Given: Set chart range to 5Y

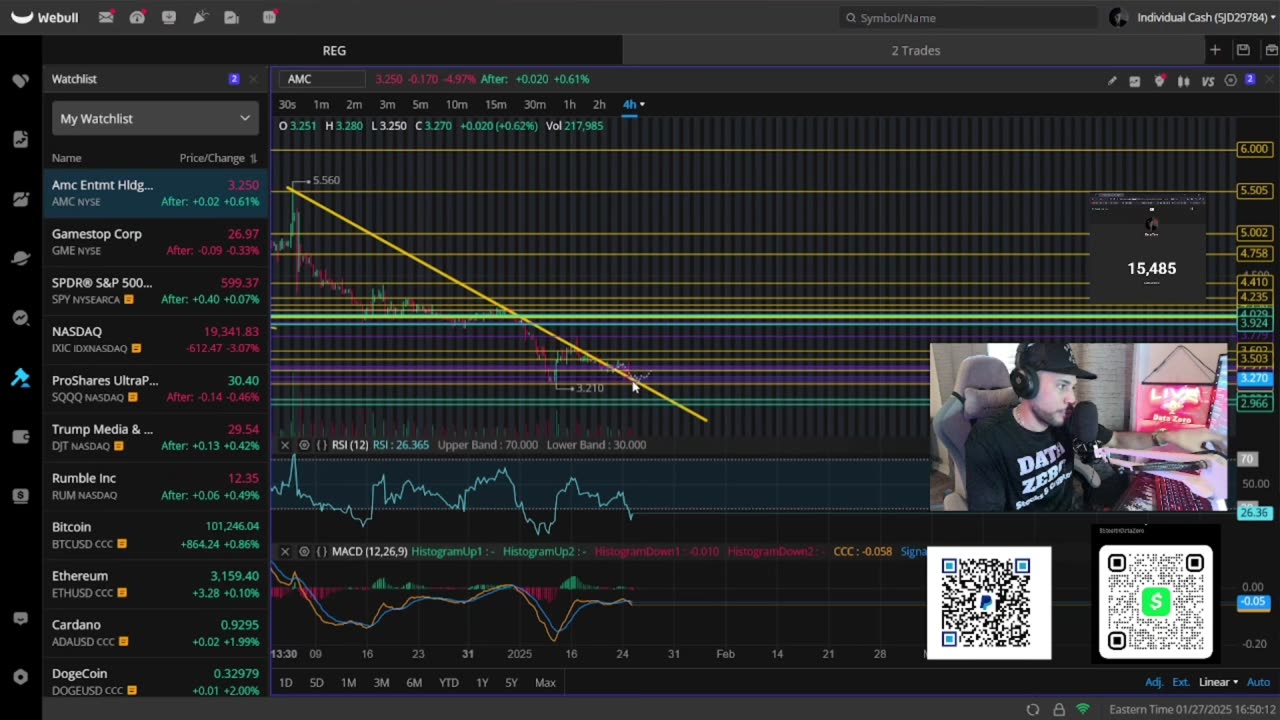Looking at the screenshot, I should coord(512,683).
